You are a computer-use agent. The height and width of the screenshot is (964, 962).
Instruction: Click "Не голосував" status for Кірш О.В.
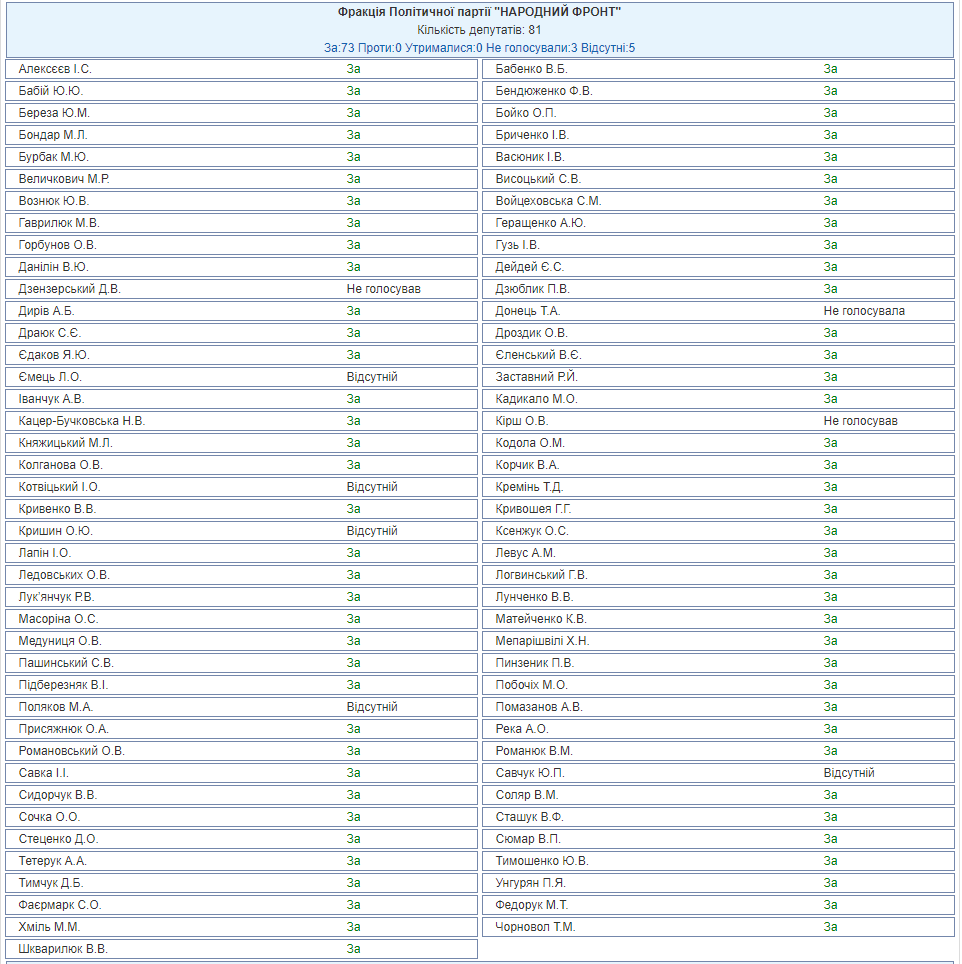860,421
